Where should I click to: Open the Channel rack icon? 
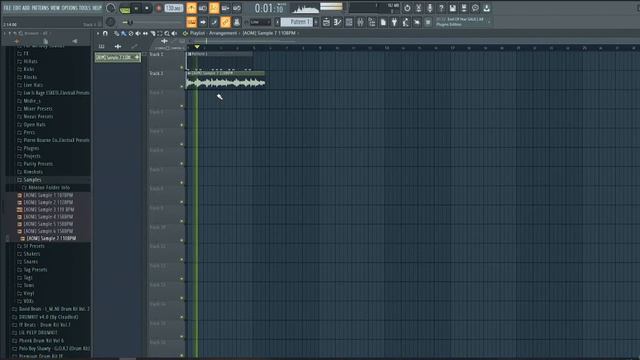(x=349, y=22)
